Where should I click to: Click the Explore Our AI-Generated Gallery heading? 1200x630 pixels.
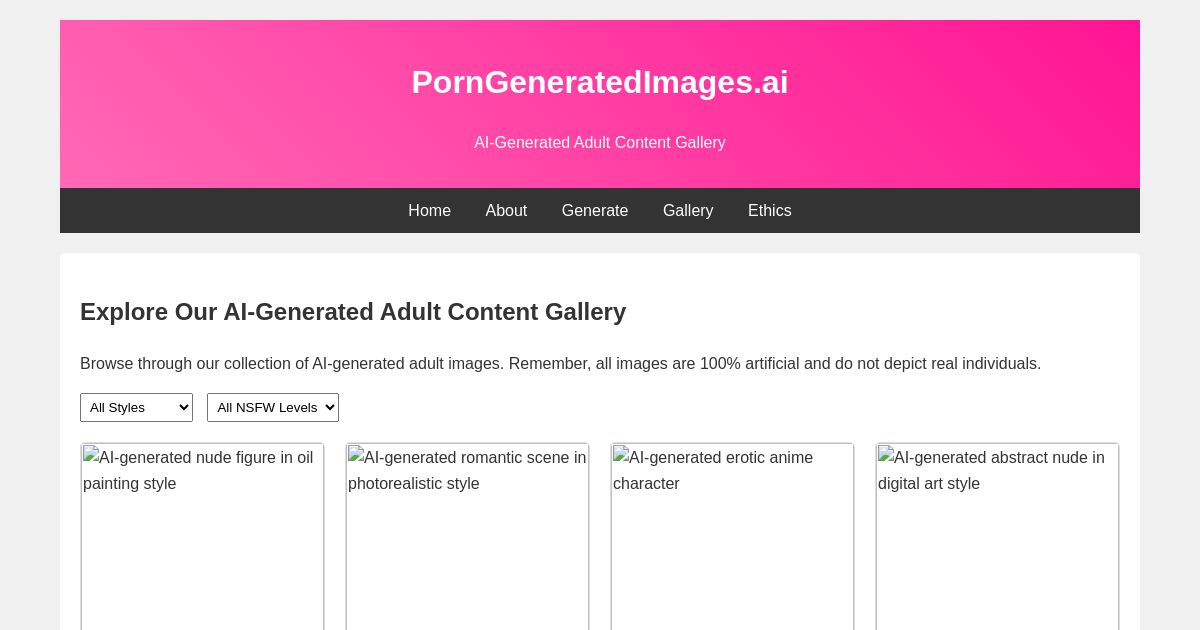[x=353, y=312]
